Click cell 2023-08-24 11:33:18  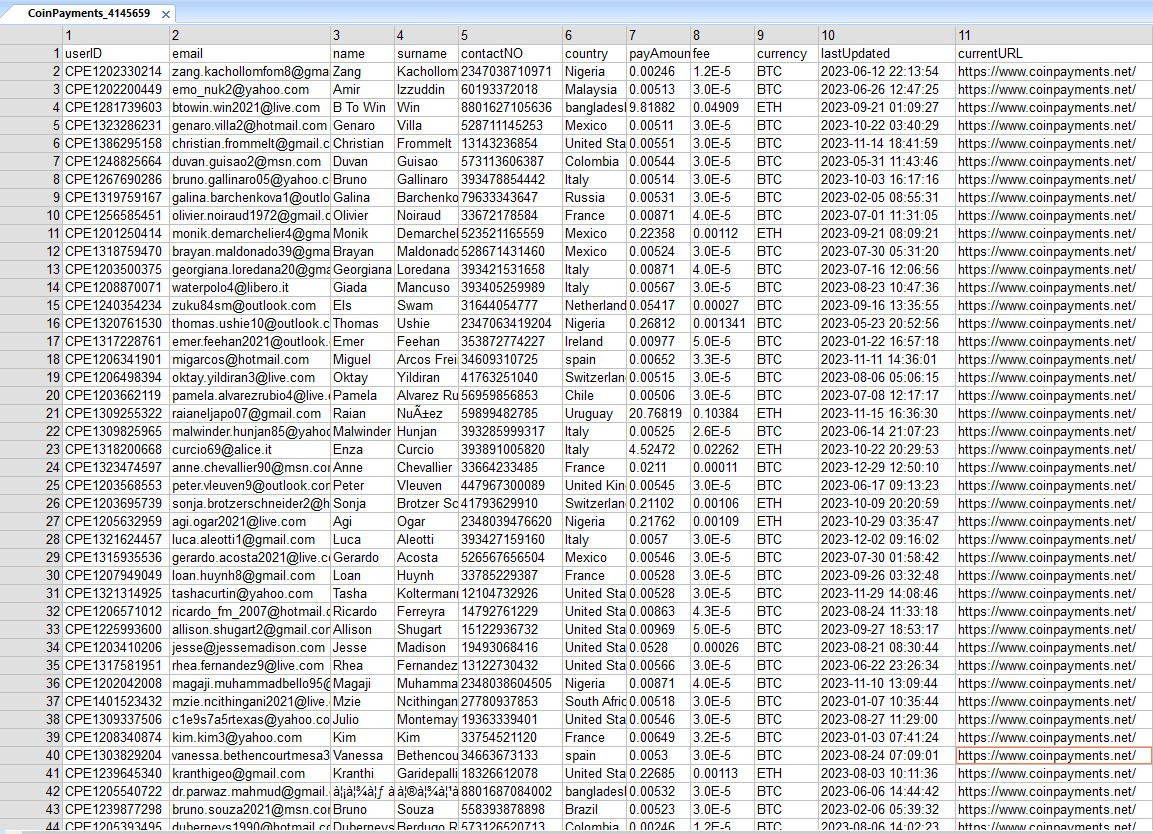(887, 612)
